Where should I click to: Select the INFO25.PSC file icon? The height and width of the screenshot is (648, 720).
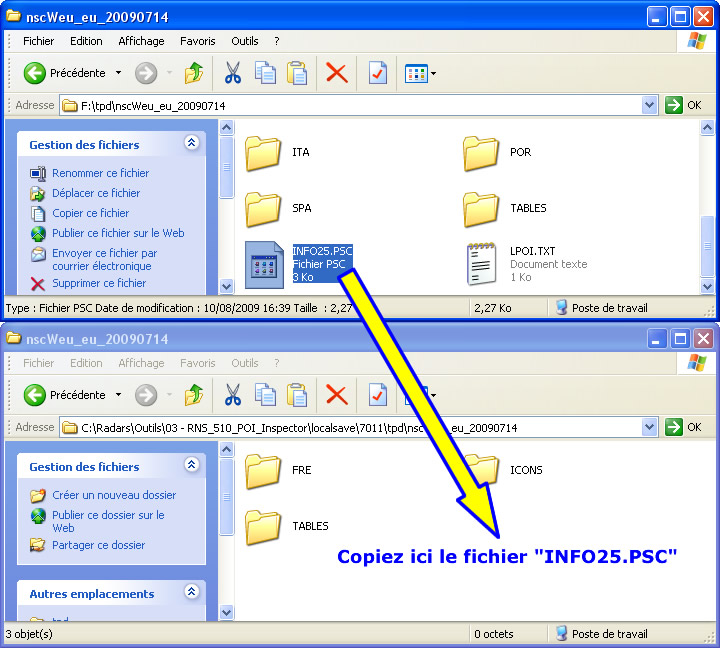coord(265,264)
